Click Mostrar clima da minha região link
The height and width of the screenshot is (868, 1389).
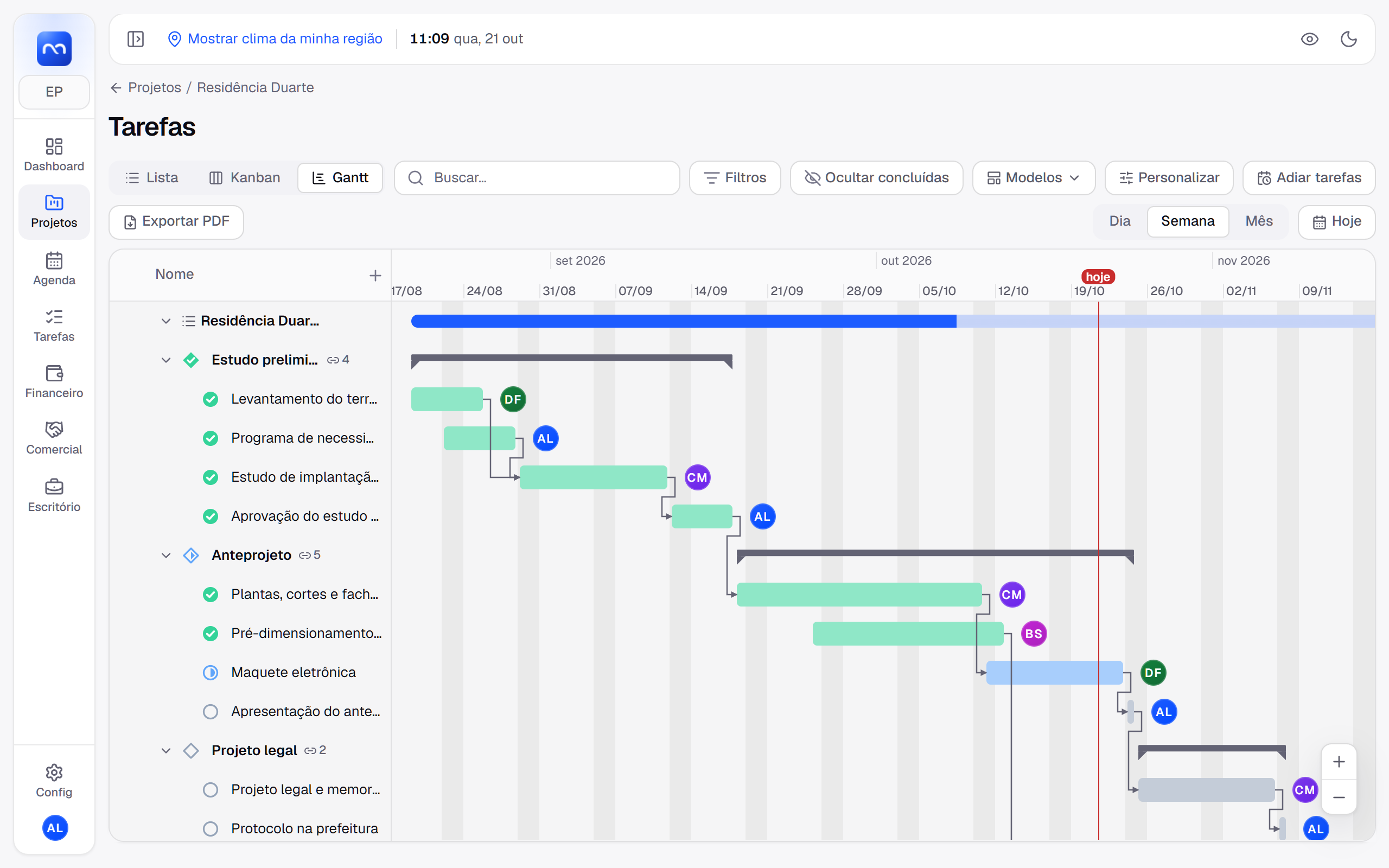(x=275, y=39)
